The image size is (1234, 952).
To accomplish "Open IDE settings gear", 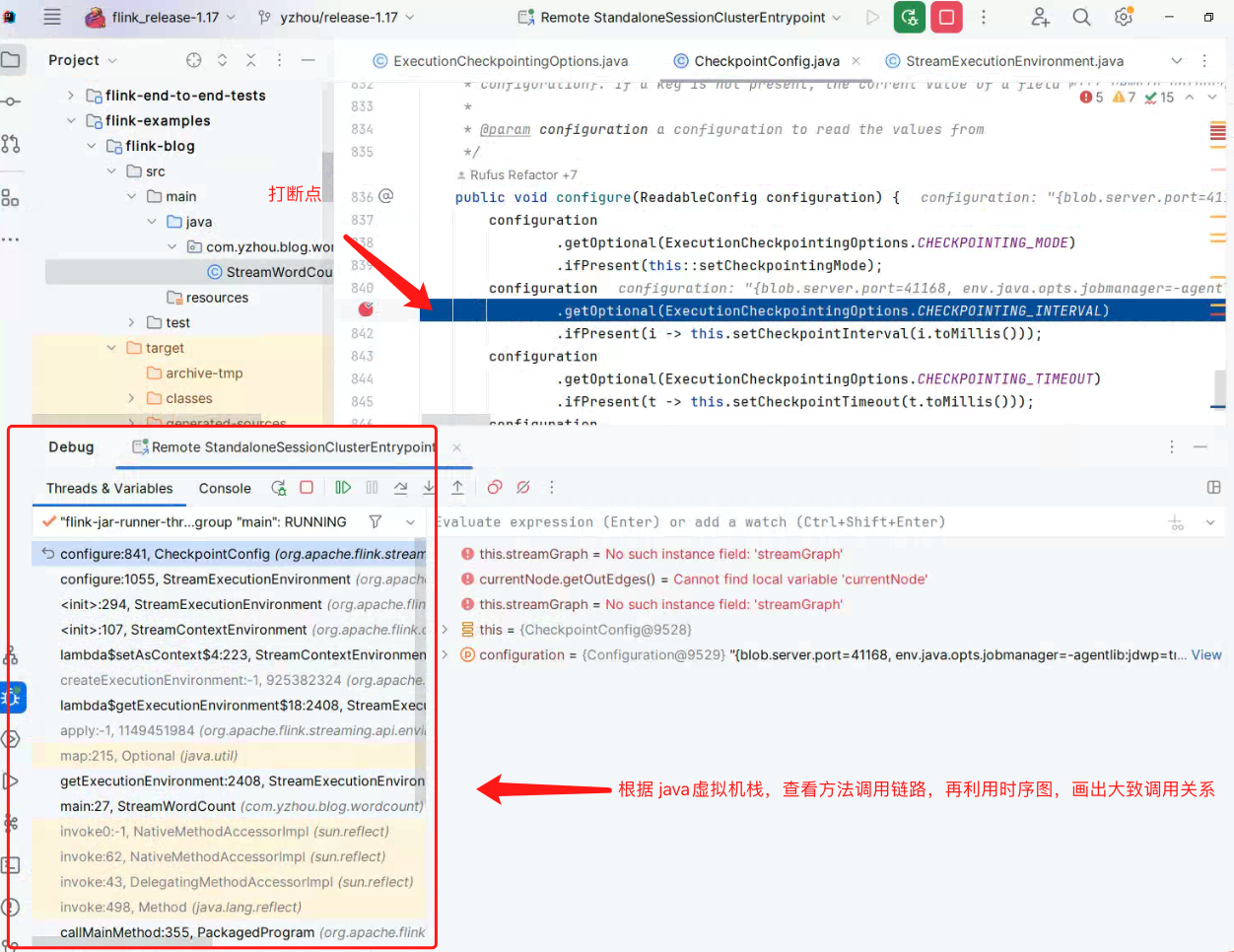I will click(1123, 17).
